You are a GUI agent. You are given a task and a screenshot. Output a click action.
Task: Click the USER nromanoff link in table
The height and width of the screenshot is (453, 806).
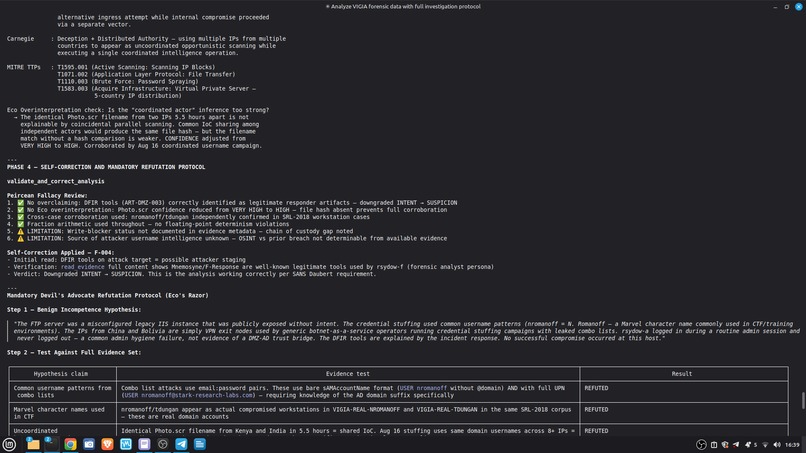click(423, 388)
